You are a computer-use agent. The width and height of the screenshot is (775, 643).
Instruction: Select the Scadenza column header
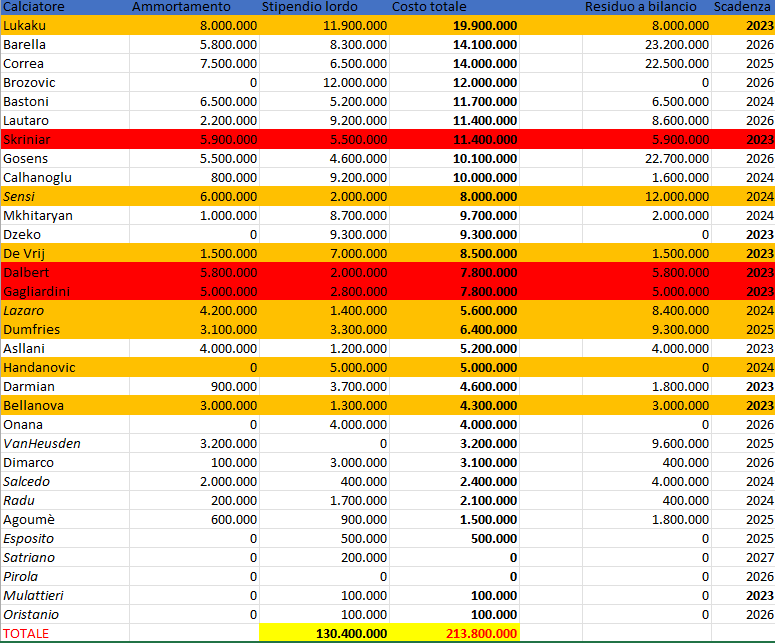pos(743,7)
